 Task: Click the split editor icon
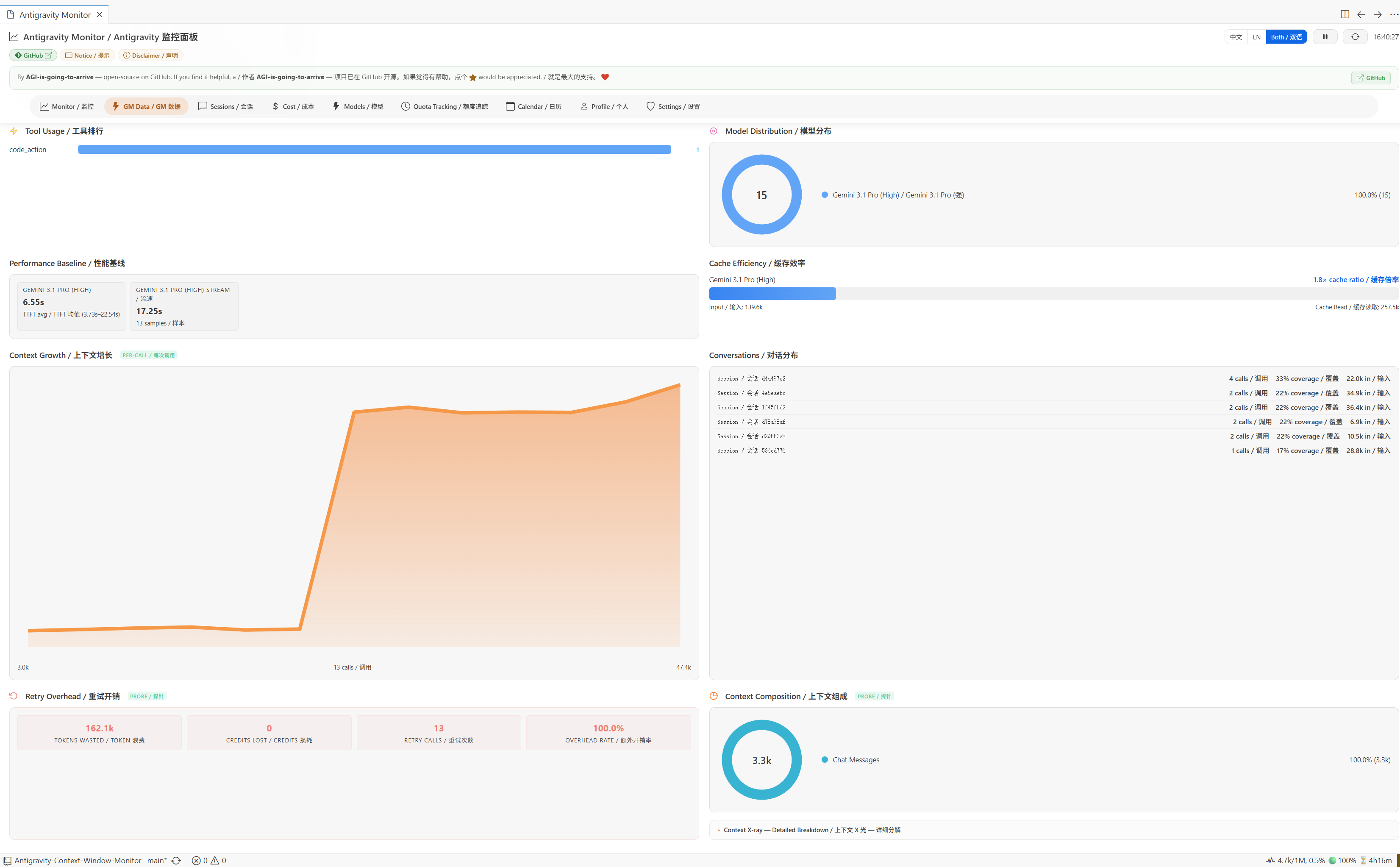[1344, 14]
